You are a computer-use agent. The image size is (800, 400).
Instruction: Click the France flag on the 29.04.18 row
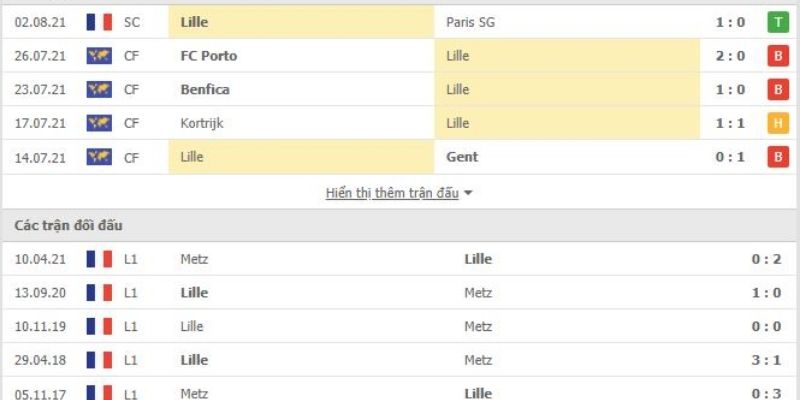point(99,360)
